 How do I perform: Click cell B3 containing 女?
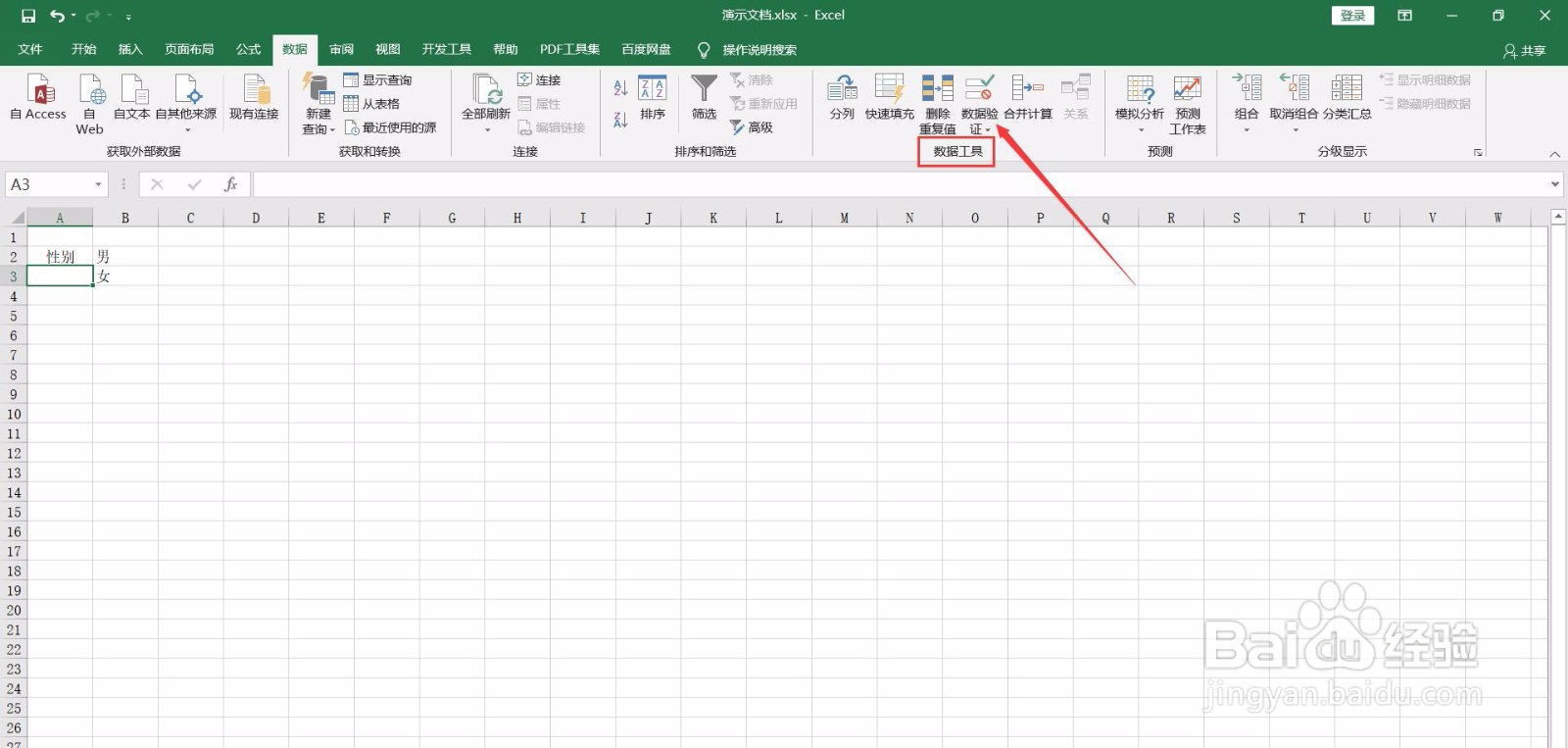point(125,276)
